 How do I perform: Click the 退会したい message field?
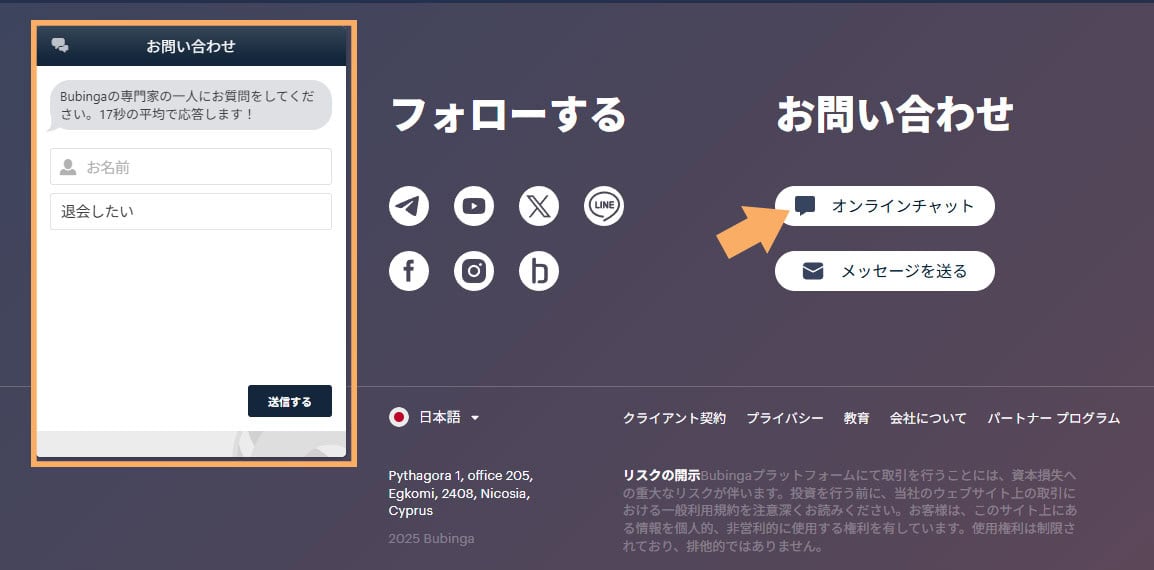[191, 211]
